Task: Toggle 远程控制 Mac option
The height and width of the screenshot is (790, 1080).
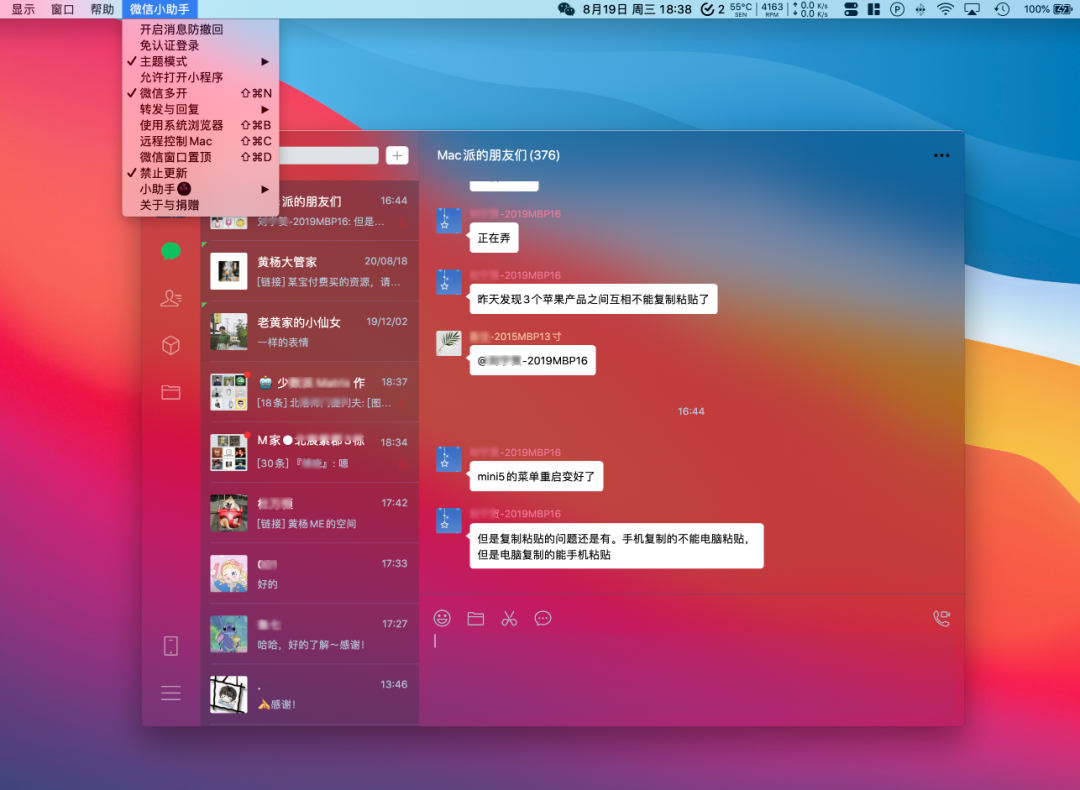Action: point(200,141)
